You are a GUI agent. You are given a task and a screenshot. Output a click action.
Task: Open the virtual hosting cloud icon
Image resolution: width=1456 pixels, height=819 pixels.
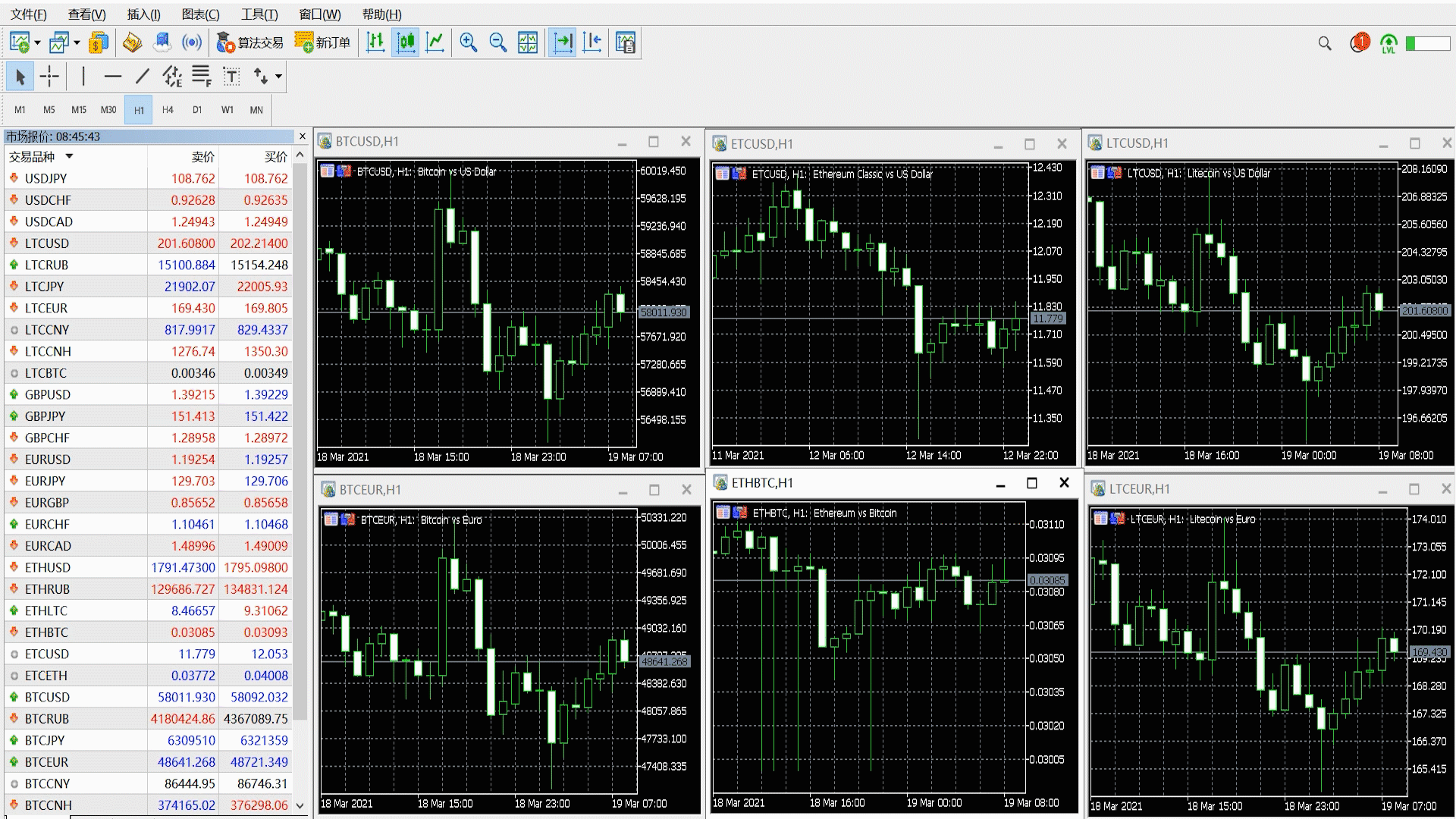pos(162,42)
